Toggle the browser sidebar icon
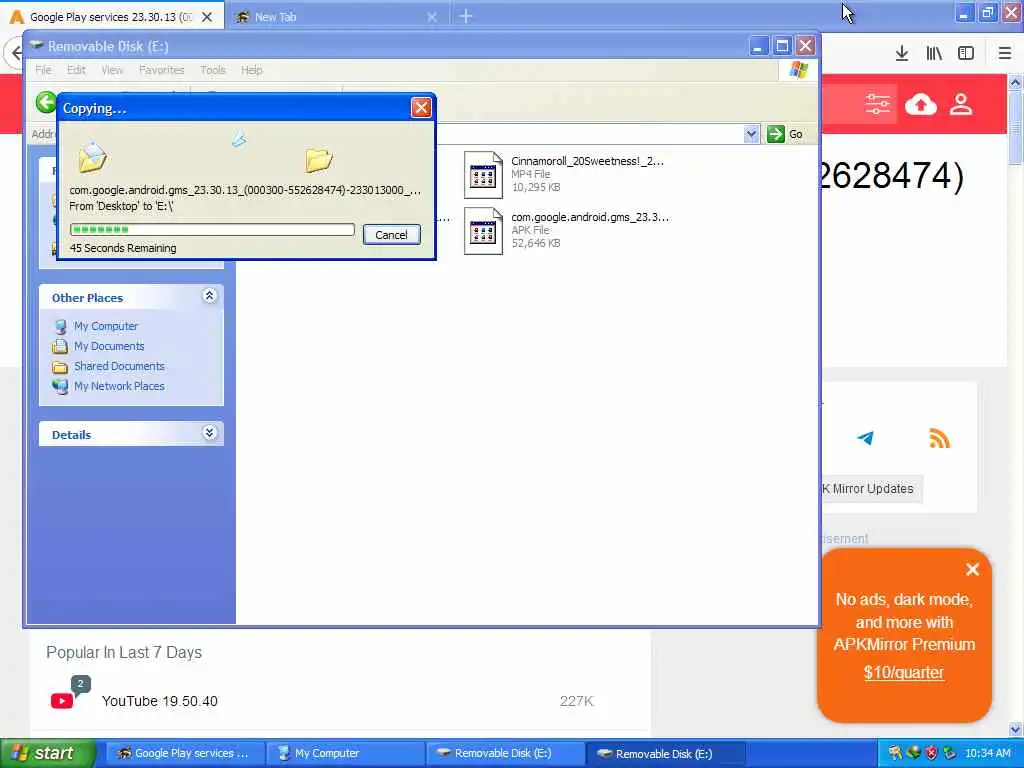Image resolution: width=1024 pixels, height=768 pixels. point(966,54)
